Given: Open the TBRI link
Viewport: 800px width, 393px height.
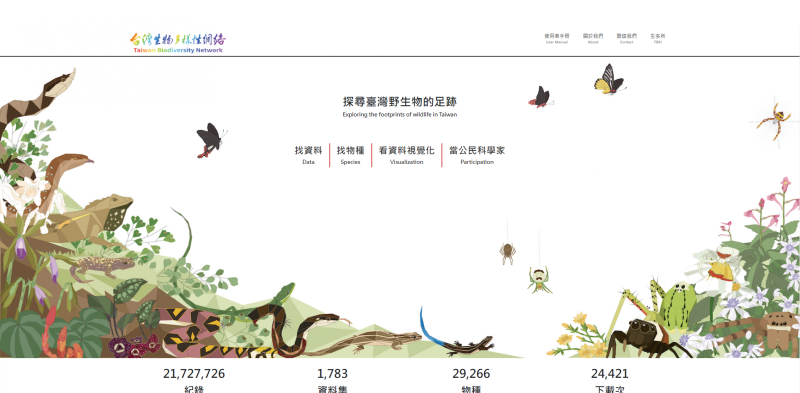Looking at the screenshot, I should tap(658, 38).
